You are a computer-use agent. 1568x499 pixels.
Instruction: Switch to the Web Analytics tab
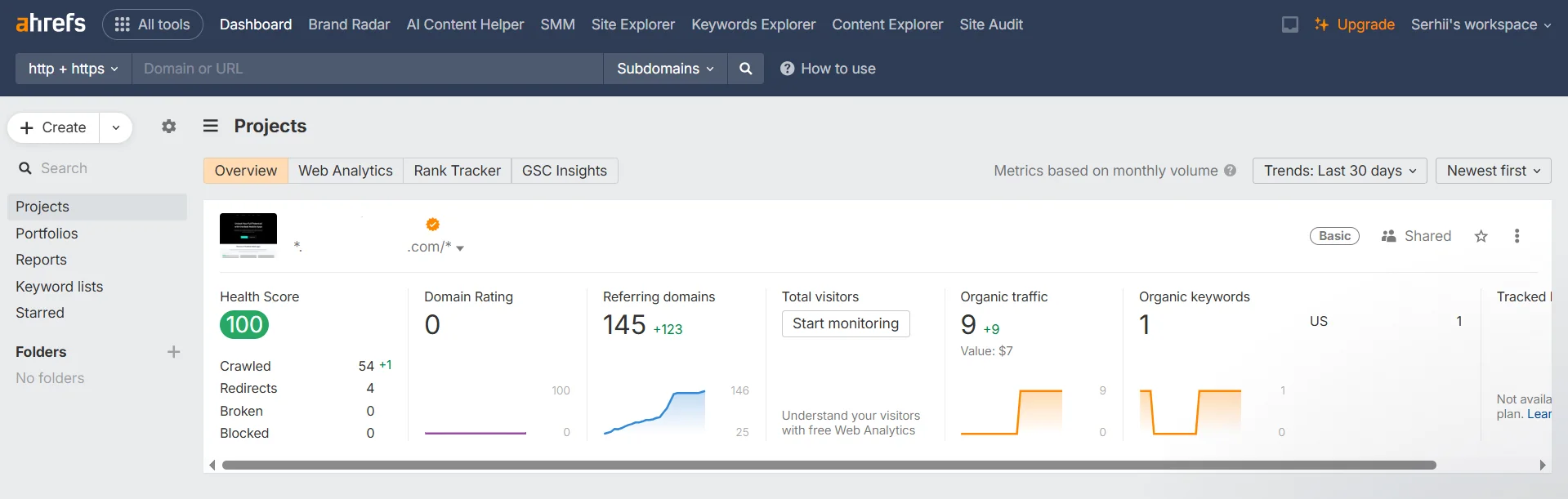pyautogui.click(x=346, y=171)
